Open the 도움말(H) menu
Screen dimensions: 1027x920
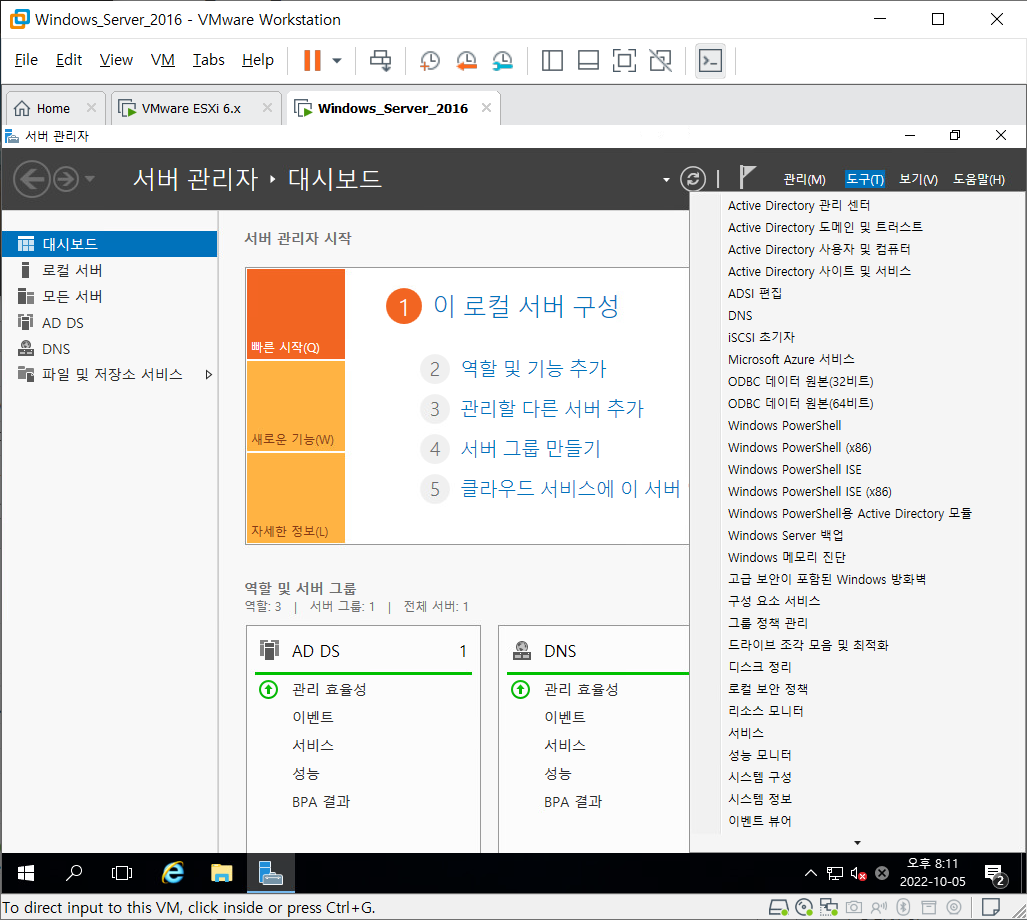979,179
